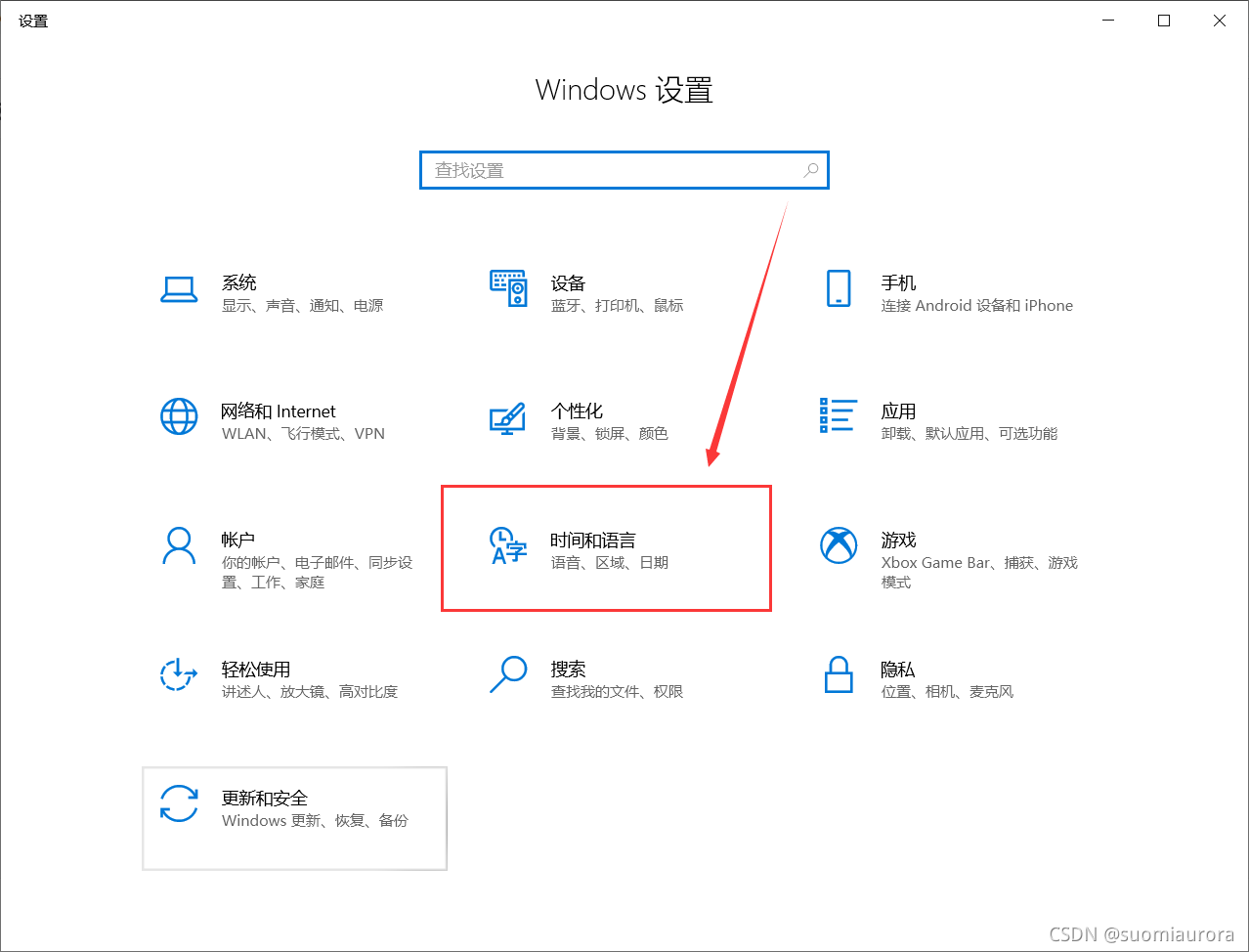Open the 更新和安全 title
Screen dimensions: 1249x952
(x=265, y=799)
